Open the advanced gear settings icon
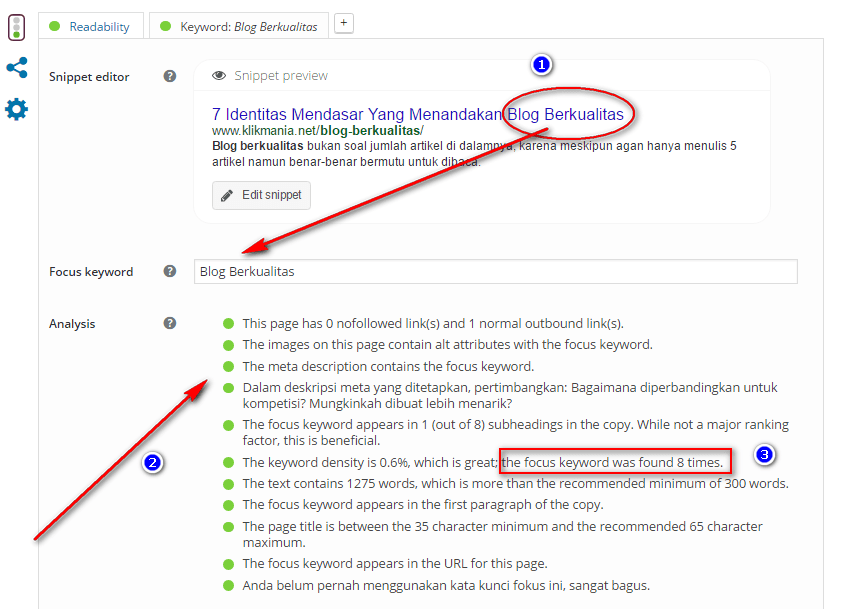This screenshot has width=843, height=609. point(17,109)
